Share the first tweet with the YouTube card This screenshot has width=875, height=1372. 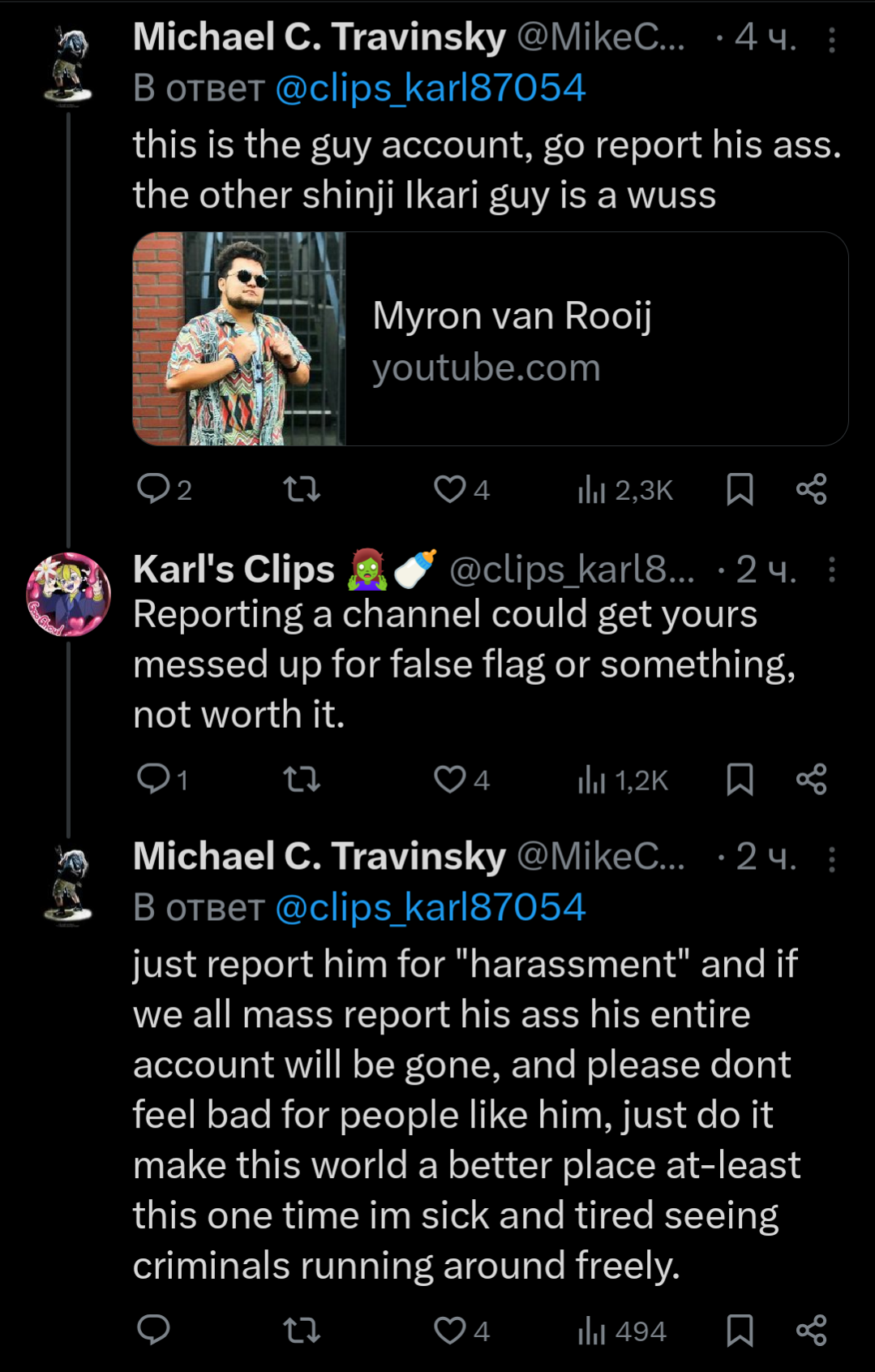coord(811,489)
